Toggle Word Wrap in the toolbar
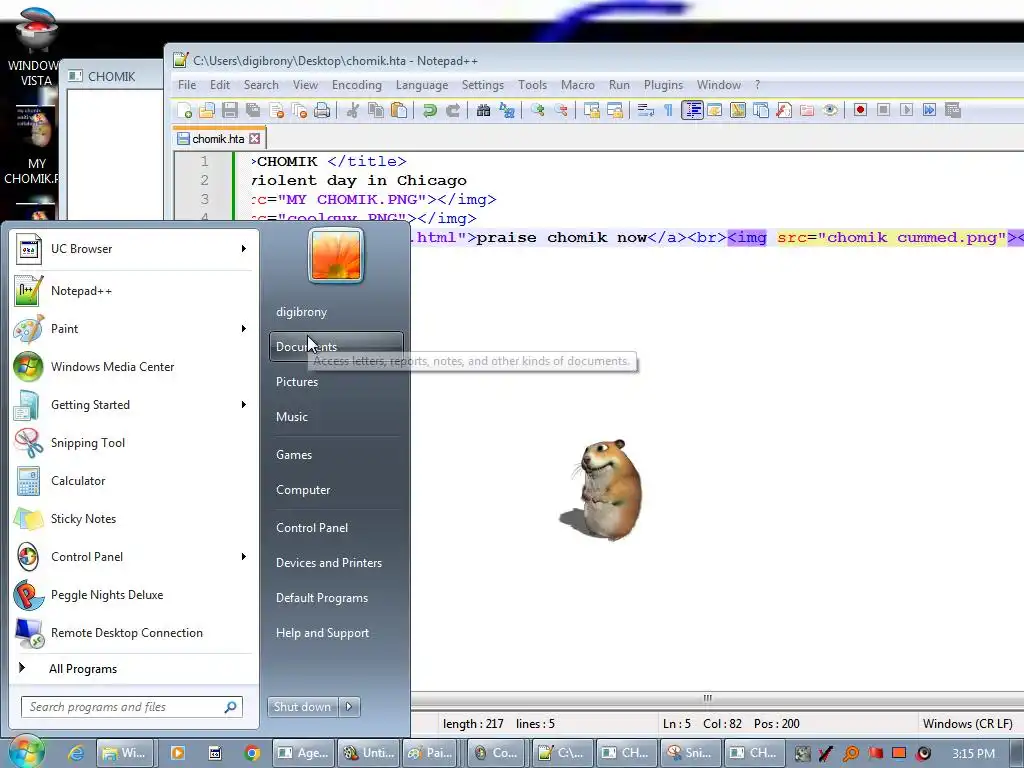The height and width of the screenshot is (768, 1024). tap(645, 110)
